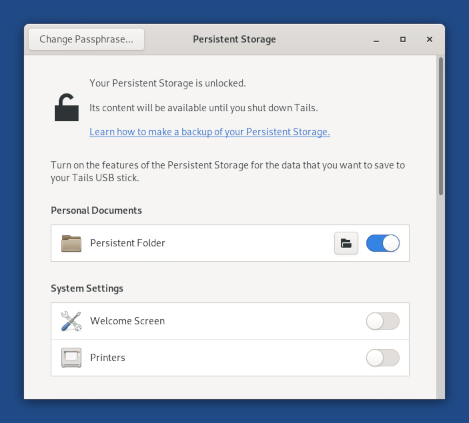Click the Persistent Folder folder icon
This screenshot has width=469, height=423.
pos(71,243)
